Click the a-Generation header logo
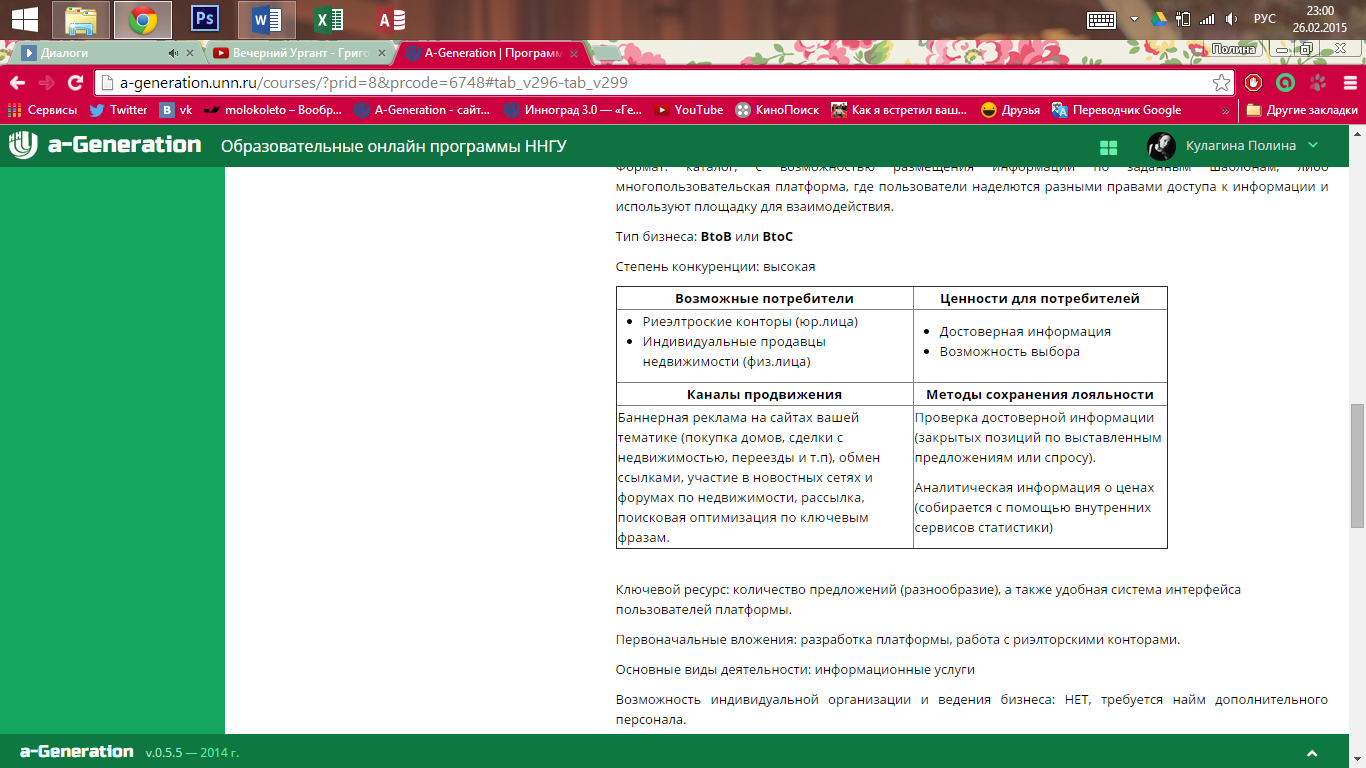Image resolution: width=1366 pixels, height=768 pixels. (x=105, y=145)
